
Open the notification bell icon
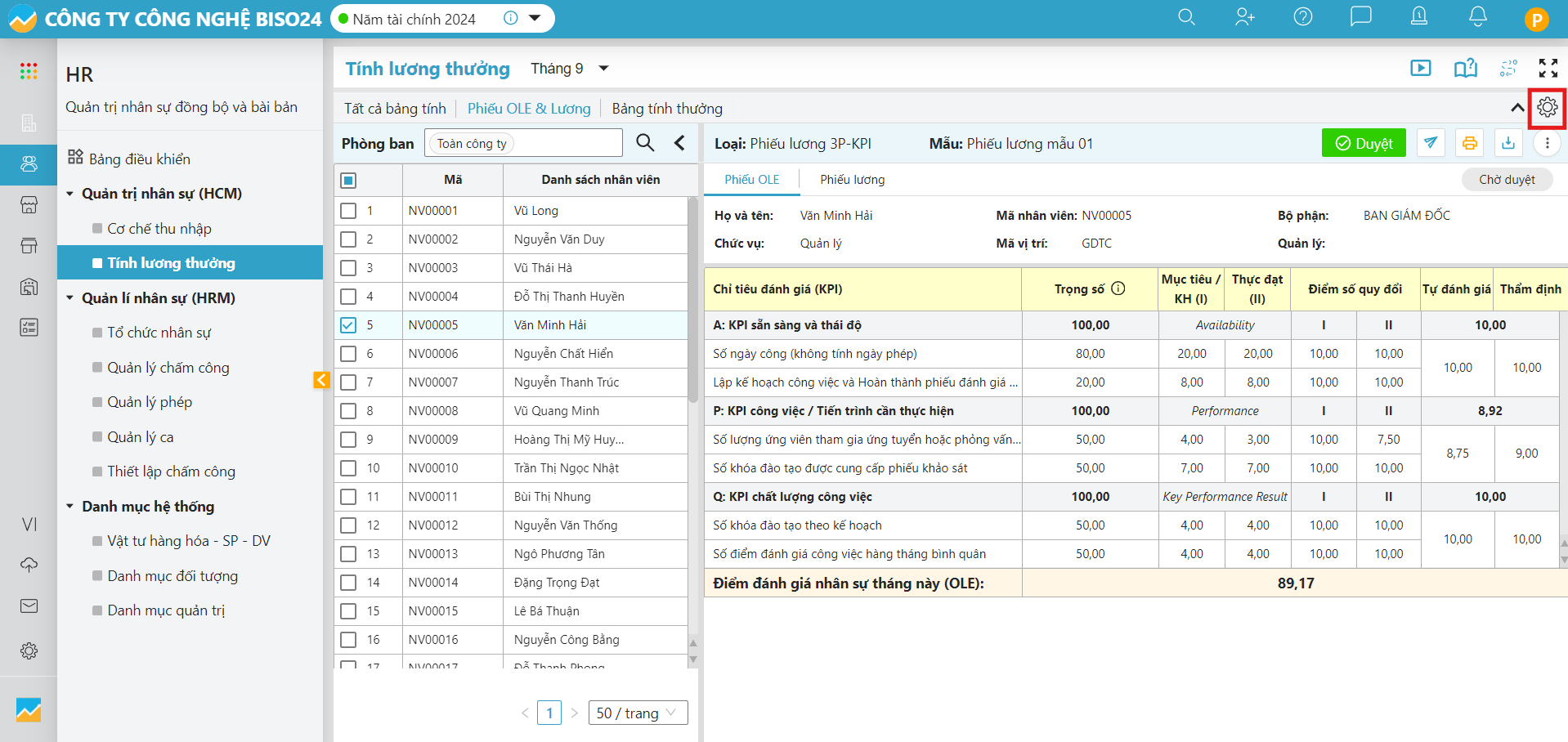point(1477,17)
